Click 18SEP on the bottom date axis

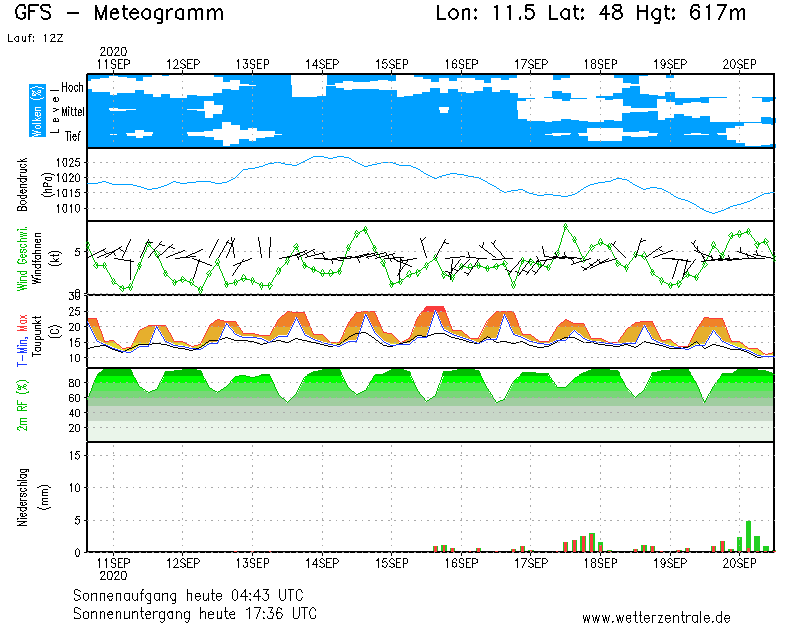point(600,563)
